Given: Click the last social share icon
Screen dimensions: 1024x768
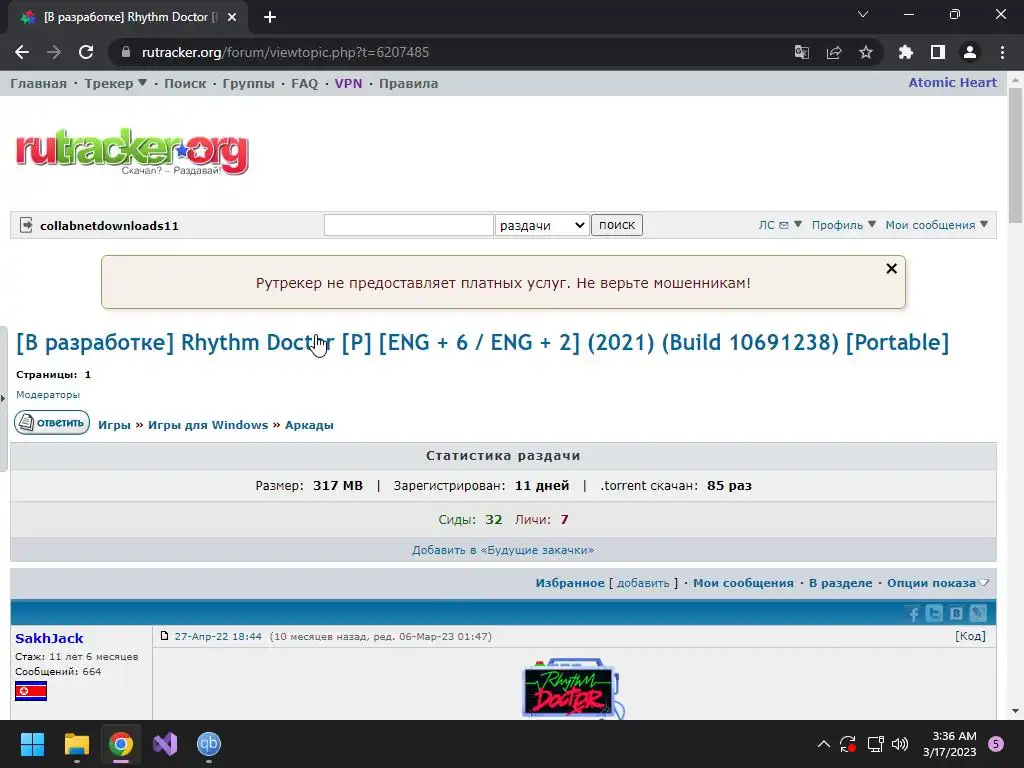Looking at the screenshot, I should click(x=978, y=613).
